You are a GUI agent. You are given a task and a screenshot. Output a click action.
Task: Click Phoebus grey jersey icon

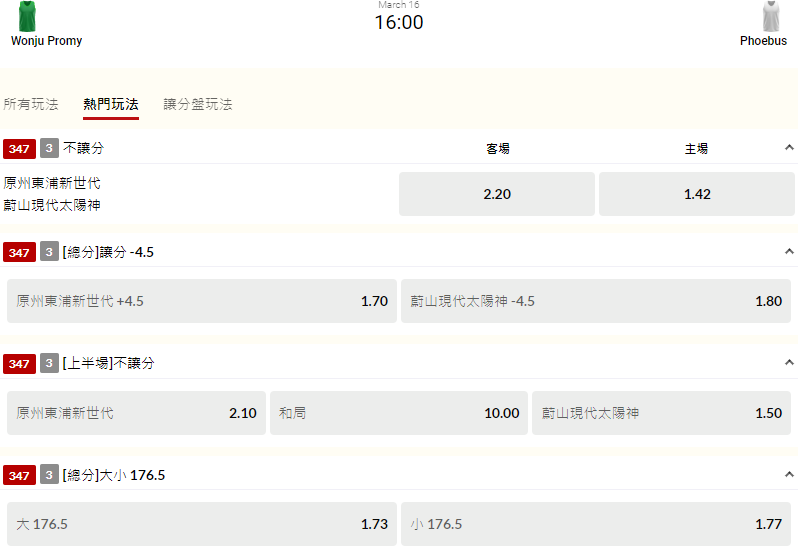pyautogui.click(x=771, y=15)
